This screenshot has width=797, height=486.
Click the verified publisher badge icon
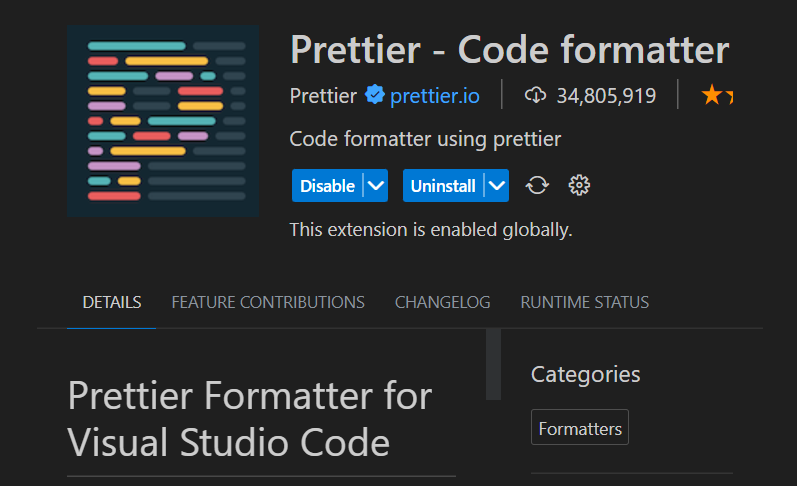pyautogui.click(x=375, y=95)
